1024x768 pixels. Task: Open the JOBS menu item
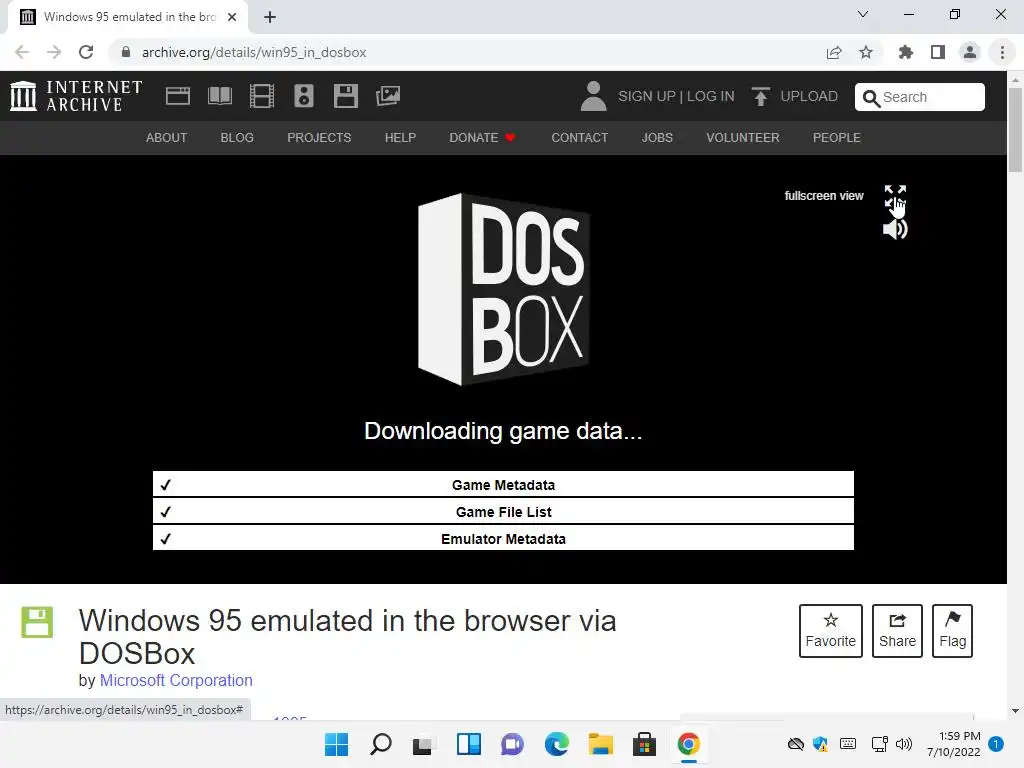pyautogui.click(x=656, y=138)
